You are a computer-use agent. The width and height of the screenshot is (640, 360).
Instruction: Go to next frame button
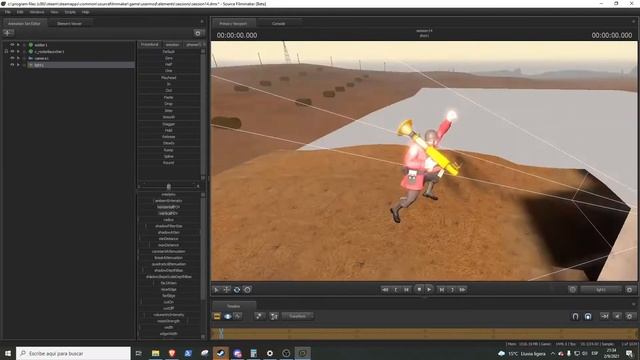441,289
